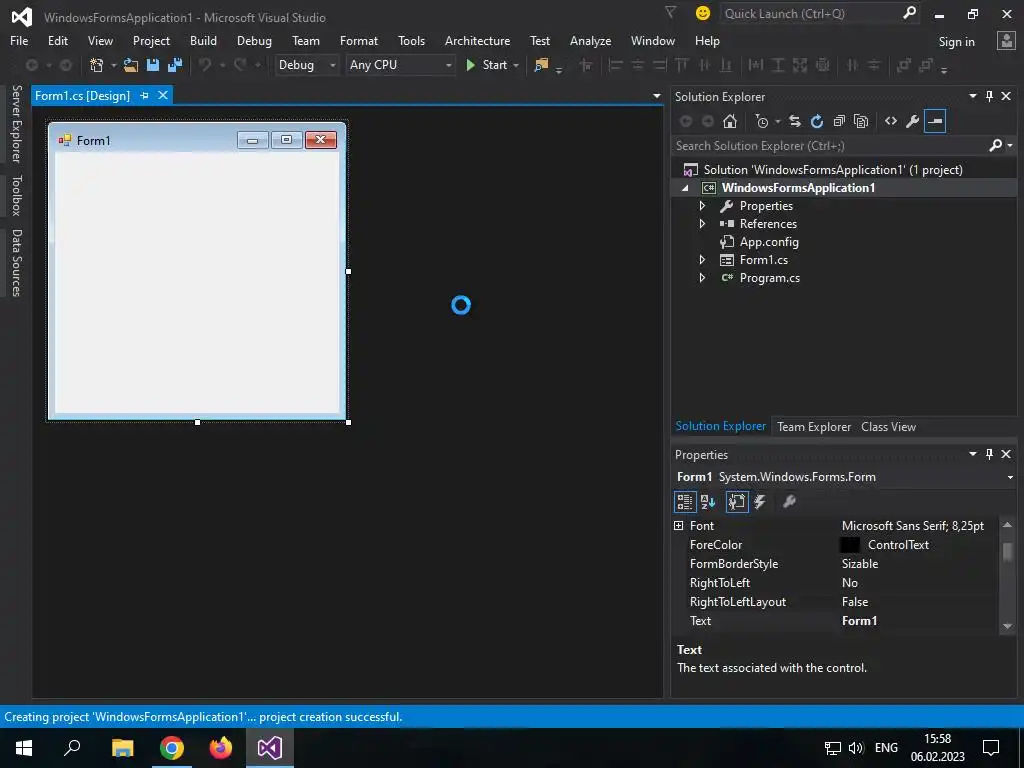Screen dimensions: 1024x768
Task: Click the Show All Files icon
Action: (x=861, y=121)
